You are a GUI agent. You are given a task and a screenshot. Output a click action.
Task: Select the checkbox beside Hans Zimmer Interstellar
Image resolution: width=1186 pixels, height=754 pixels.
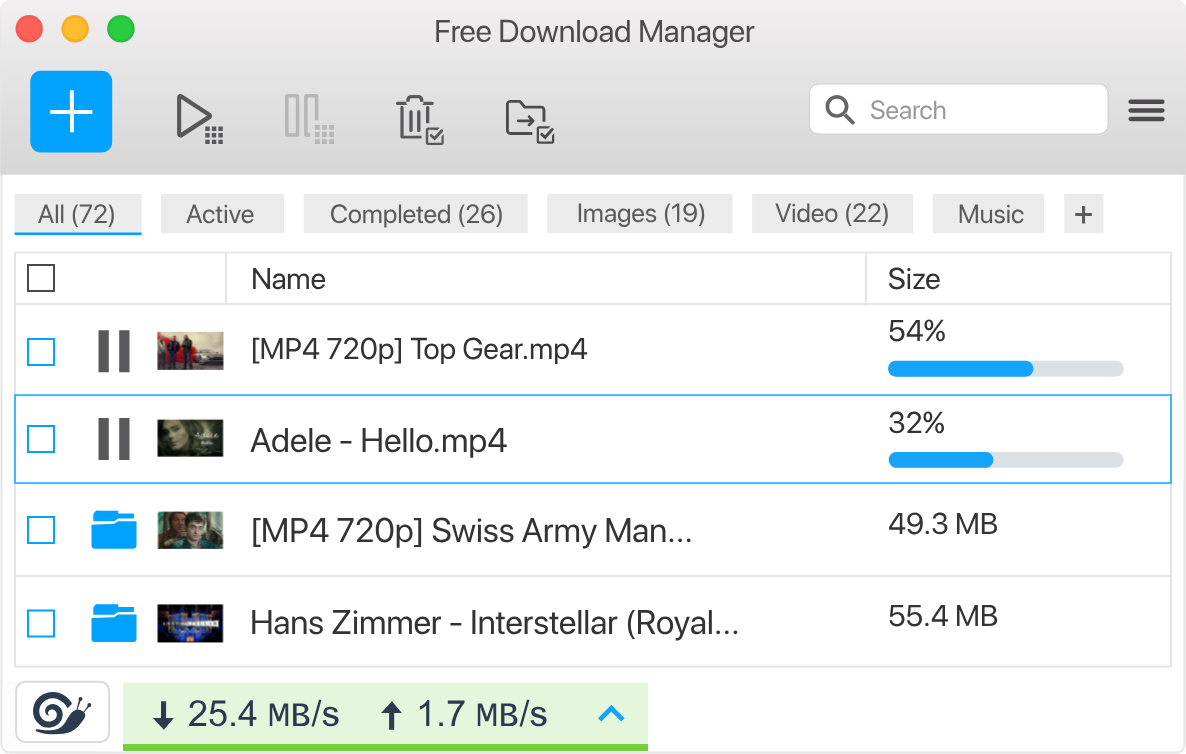tap(41, 623)
